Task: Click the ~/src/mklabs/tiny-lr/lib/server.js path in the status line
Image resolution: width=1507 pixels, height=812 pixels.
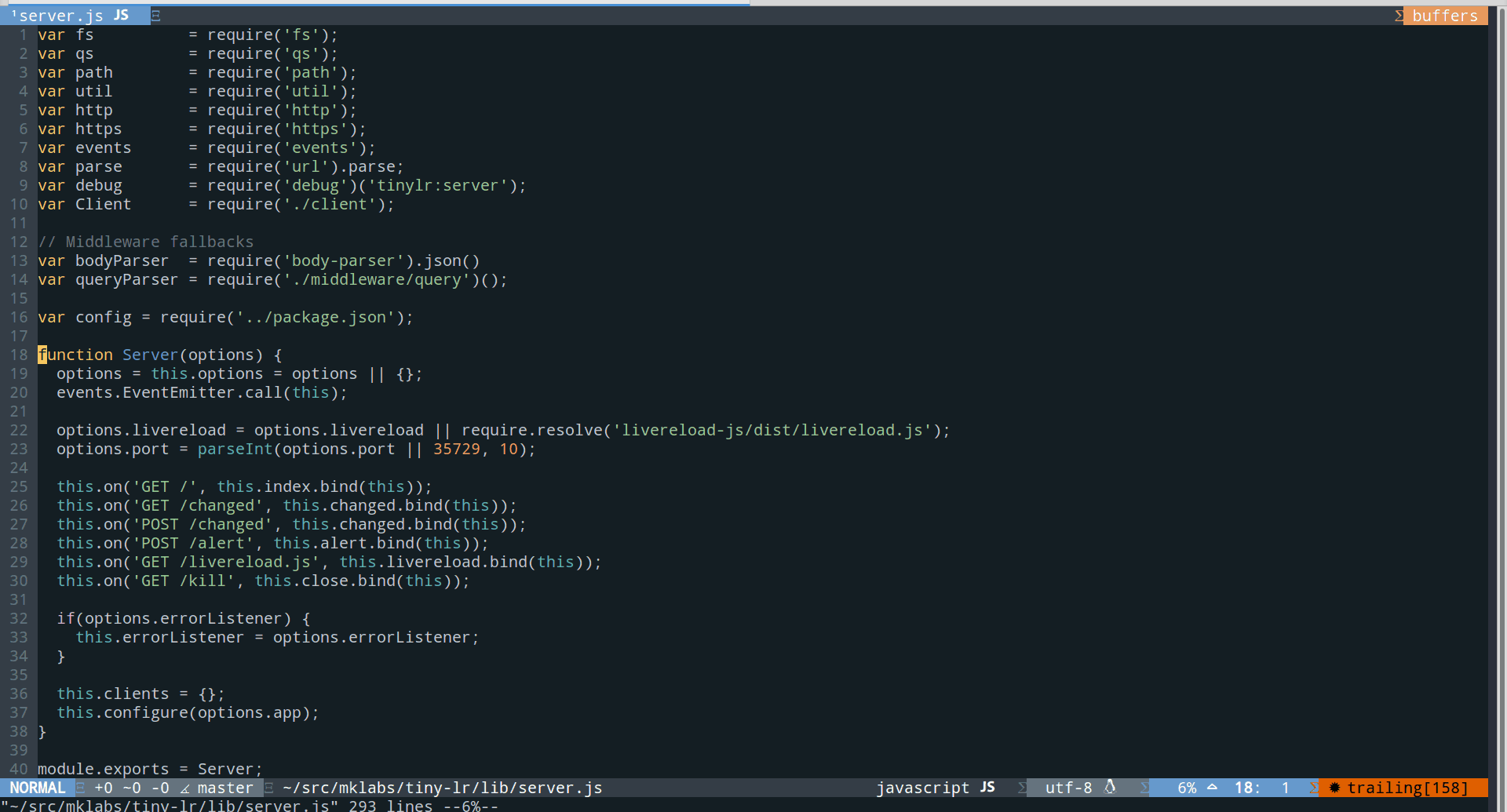Action: [x=443, y=788]
